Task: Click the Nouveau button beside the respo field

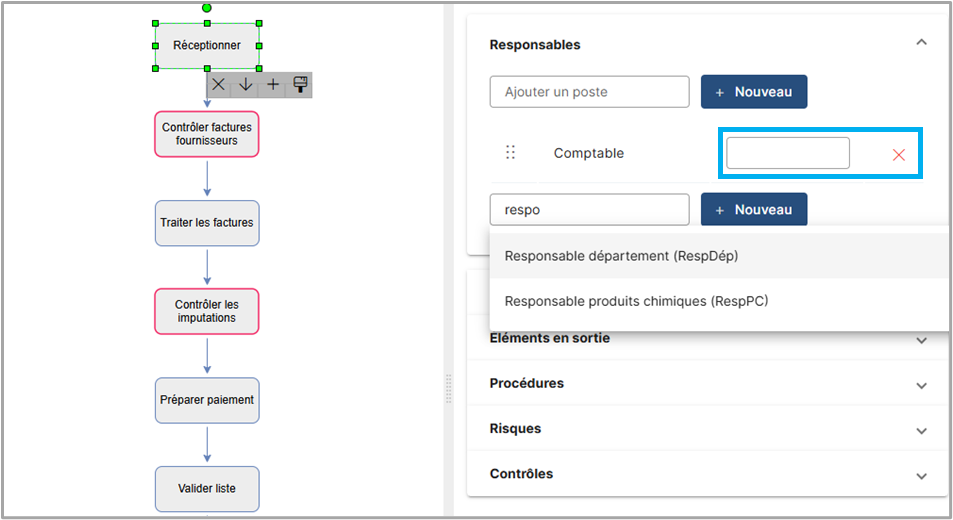Action: tap(754, 210)
